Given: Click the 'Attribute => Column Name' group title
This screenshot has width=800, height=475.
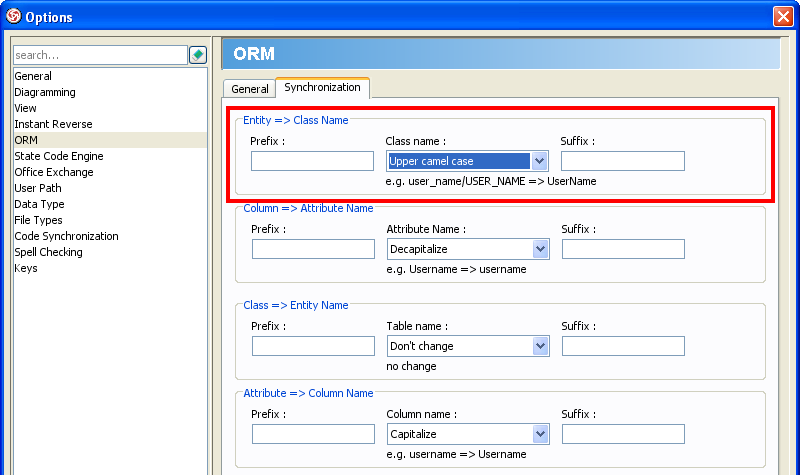Looking at the screenshot, I should tap(308, 393).
